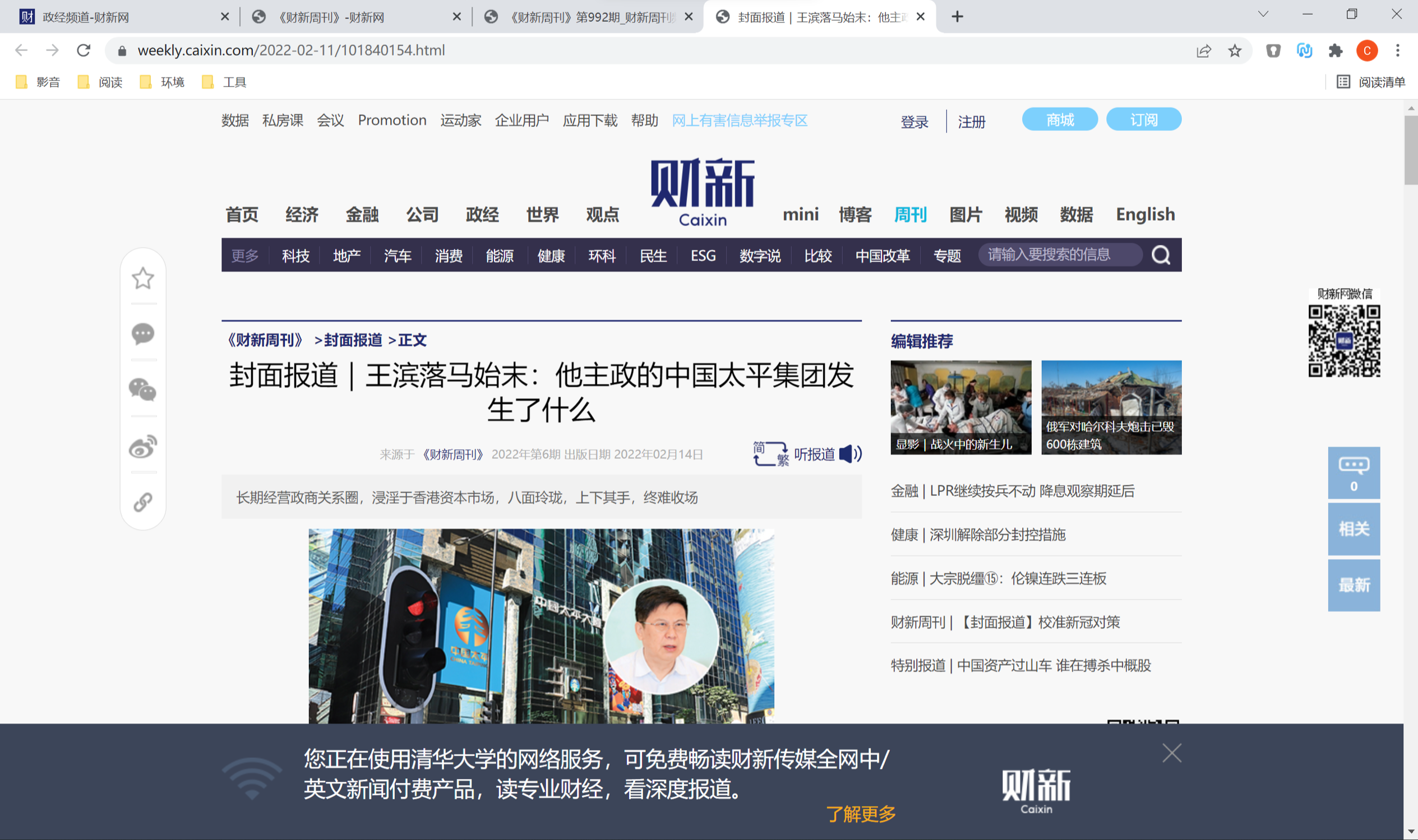Screen dimensions: 1418x840
Task: Open the 战火中的新生儿 thumbnail story
Action: 960,407
